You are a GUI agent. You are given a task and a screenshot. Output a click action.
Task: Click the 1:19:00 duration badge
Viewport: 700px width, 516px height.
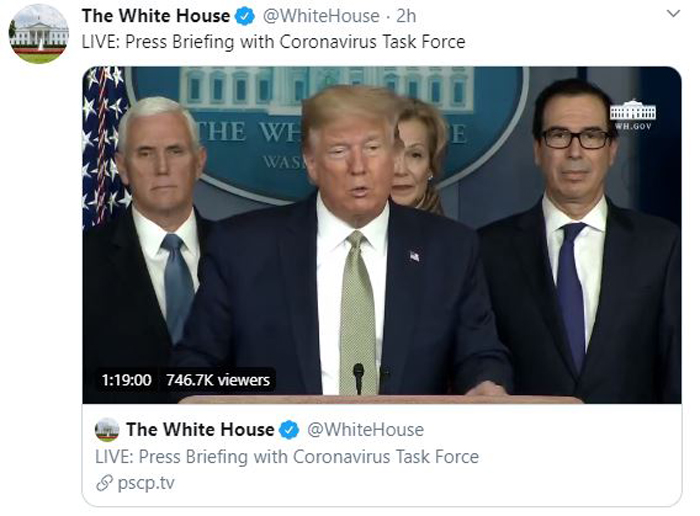[126, 380]
